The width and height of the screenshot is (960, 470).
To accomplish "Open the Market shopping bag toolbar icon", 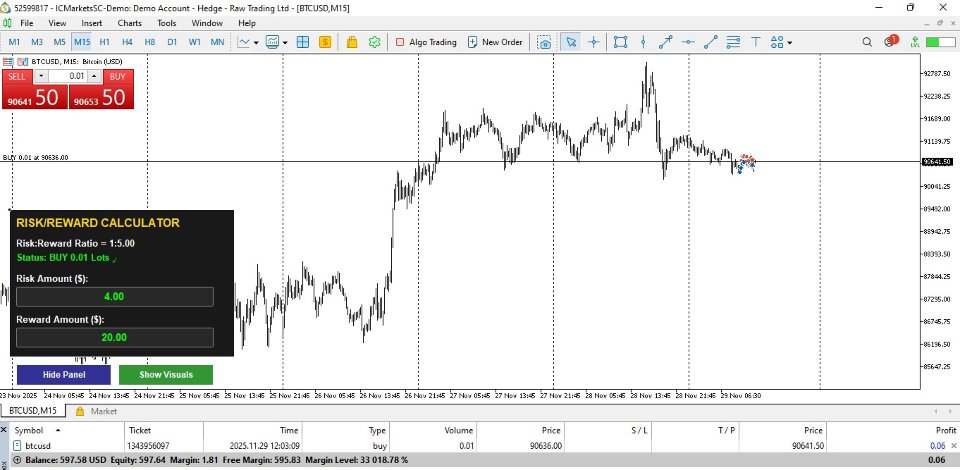I will [x=352, y=42].
